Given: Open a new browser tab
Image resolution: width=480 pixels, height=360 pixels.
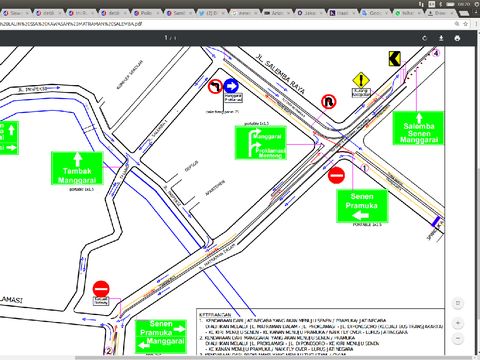Looking at the screenshot, I should (x=464, y=13).
